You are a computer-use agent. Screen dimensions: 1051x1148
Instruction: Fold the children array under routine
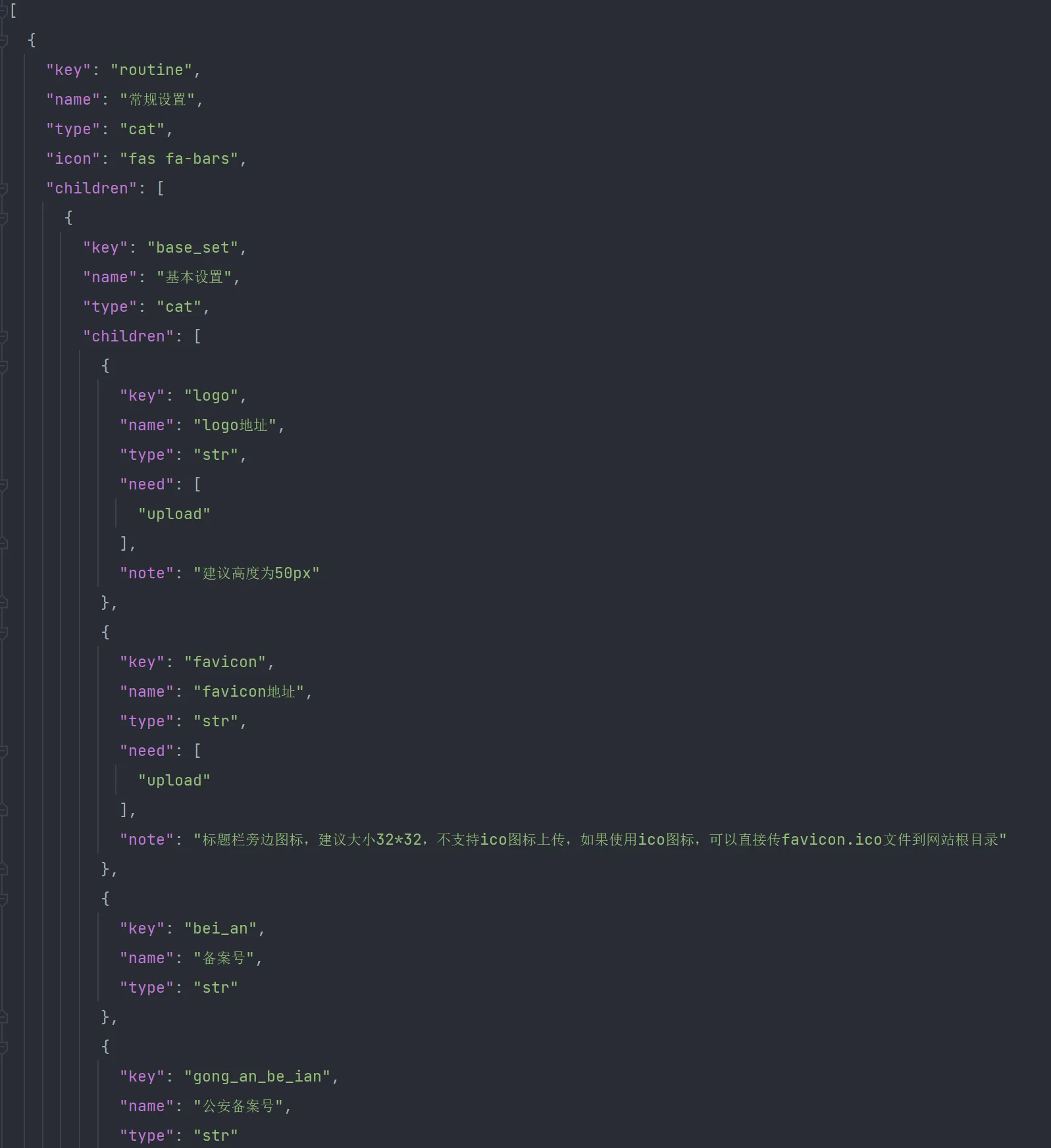tap(3, 188)
